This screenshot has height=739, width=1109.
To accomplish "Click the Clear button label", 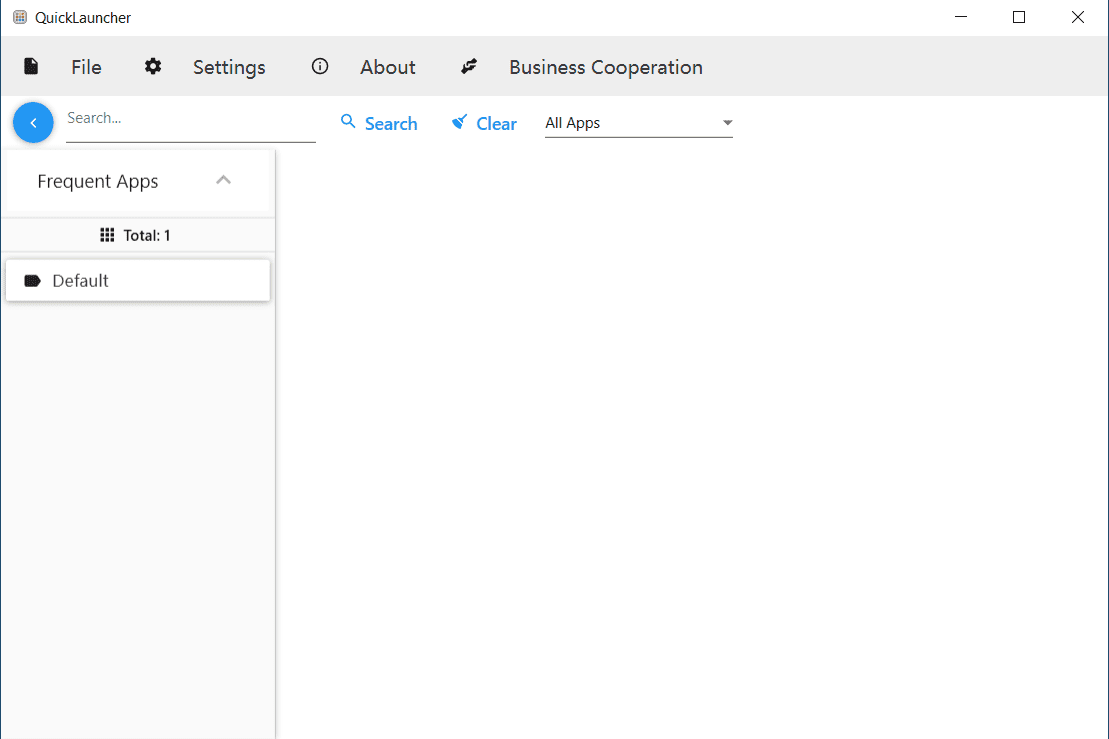I will 496,124.
